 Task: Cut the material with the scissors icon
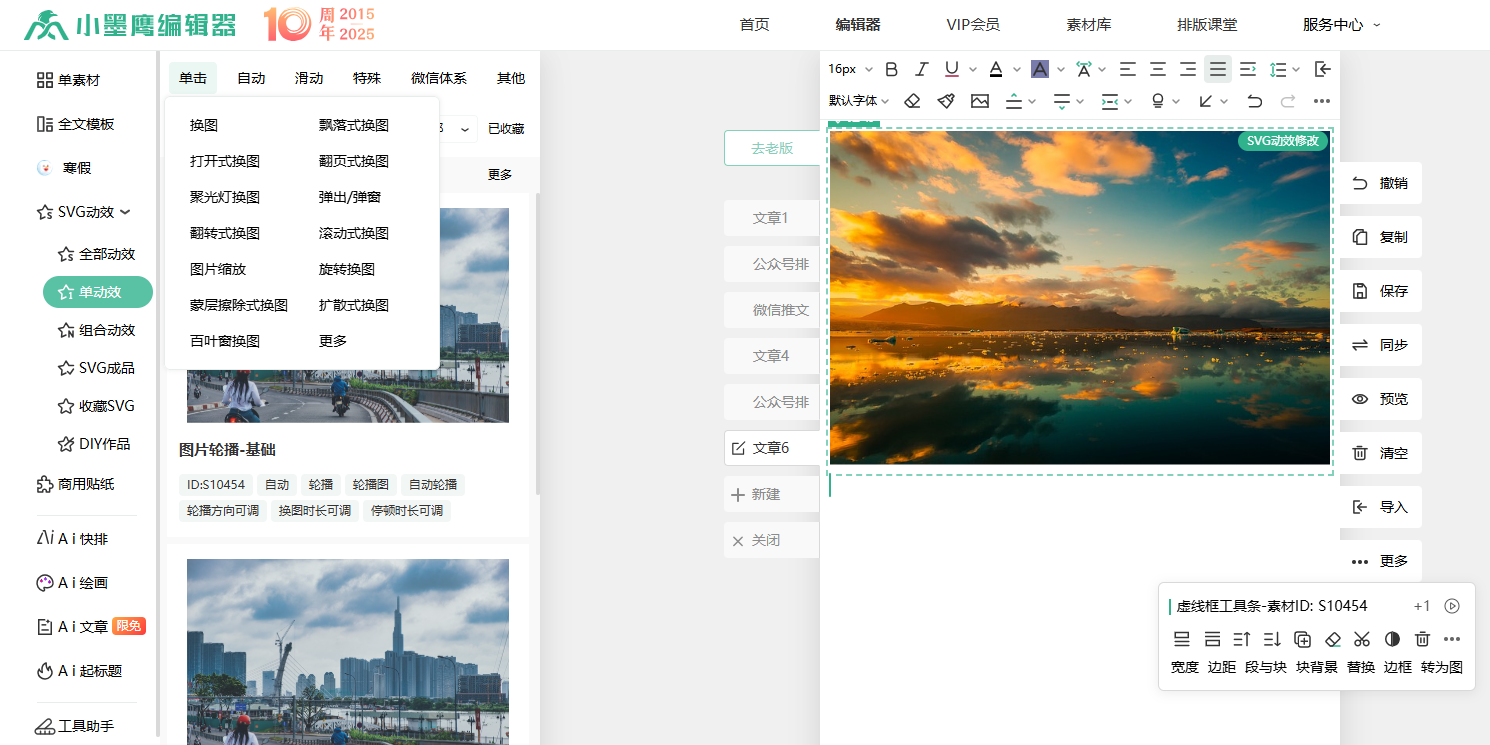click(1362, 639)
